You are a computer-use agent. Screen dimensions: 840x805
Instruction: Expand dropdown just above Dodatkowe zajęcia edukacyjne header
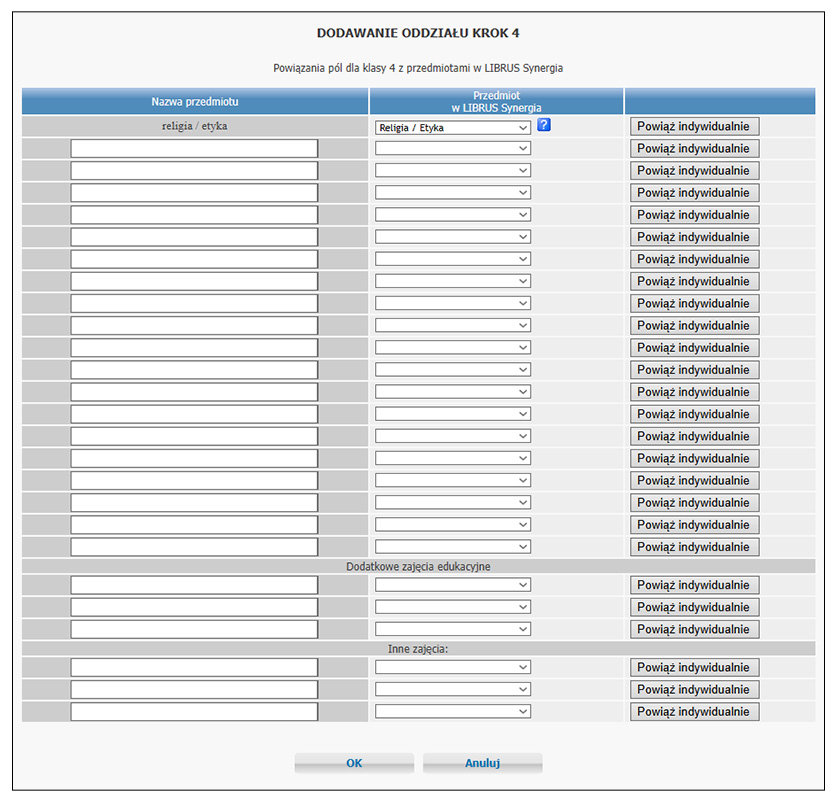(x=452, y=547)
